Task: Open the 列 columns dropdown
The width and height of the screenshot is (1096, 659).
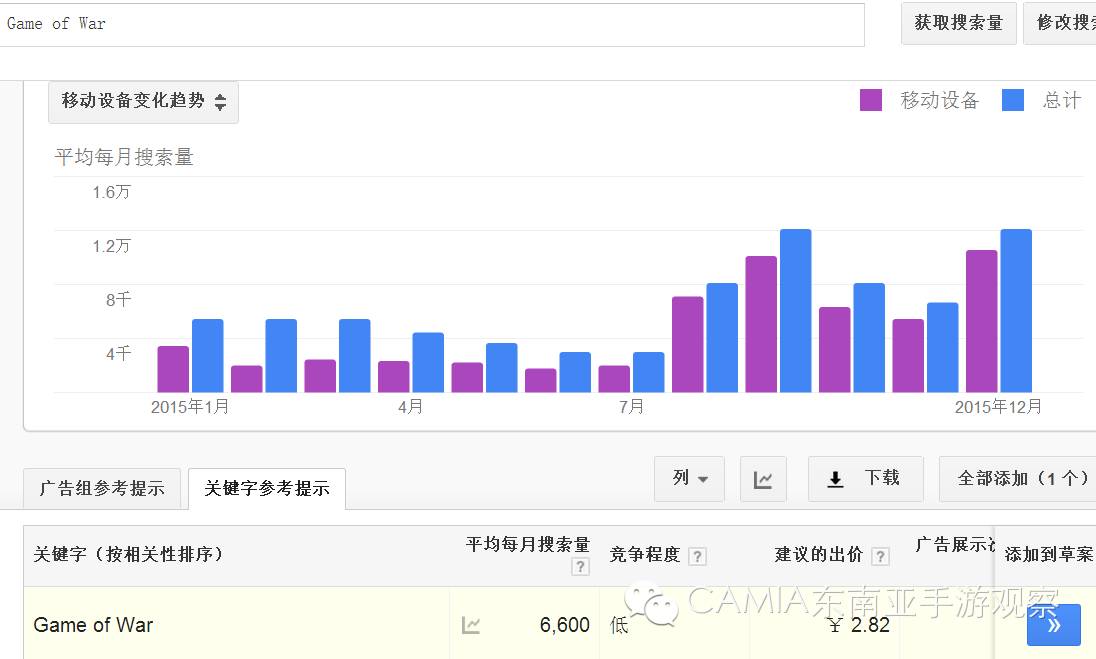Action: (x=689, y=479)
